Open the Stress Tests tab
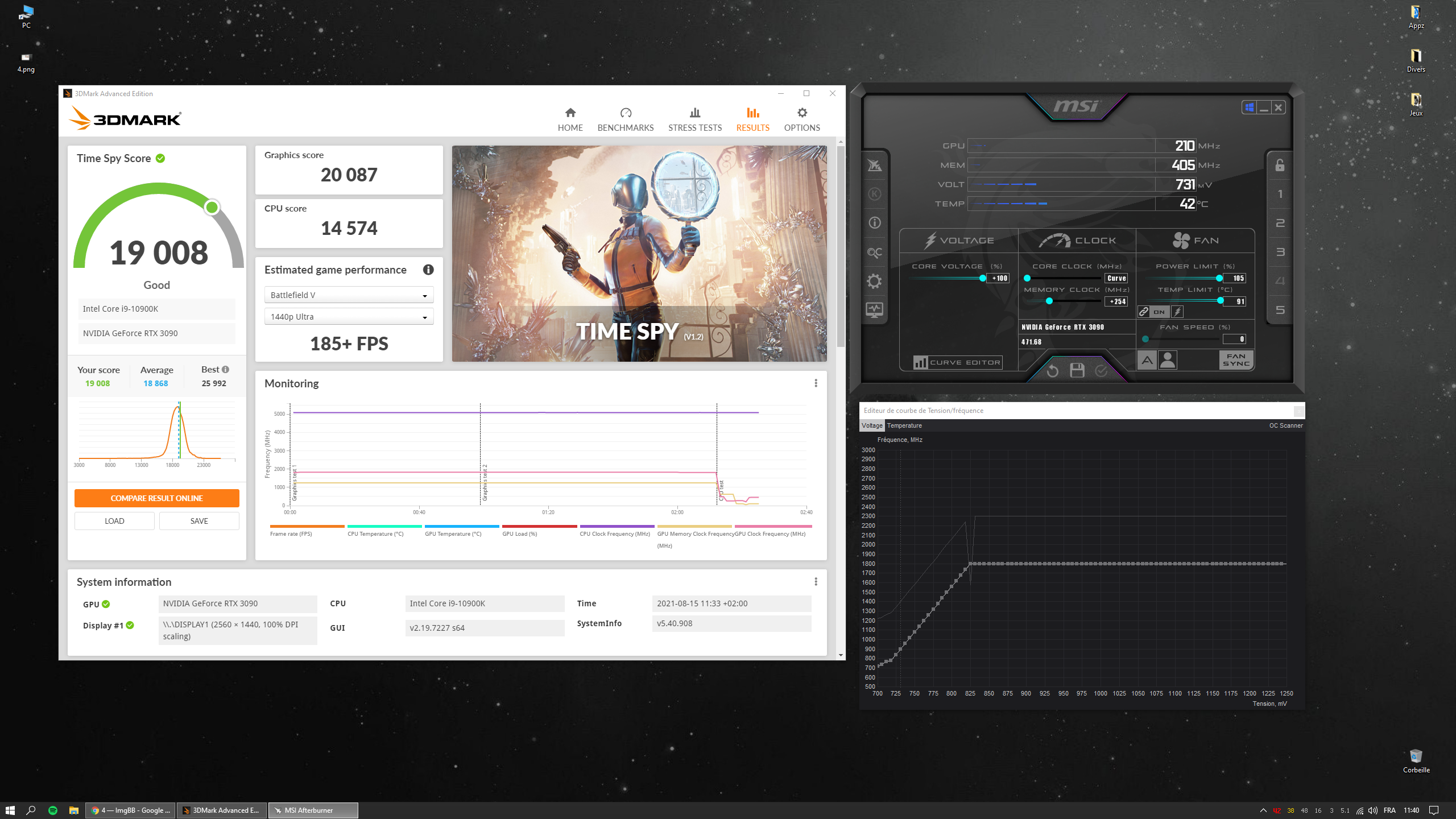 pos(694,119)
